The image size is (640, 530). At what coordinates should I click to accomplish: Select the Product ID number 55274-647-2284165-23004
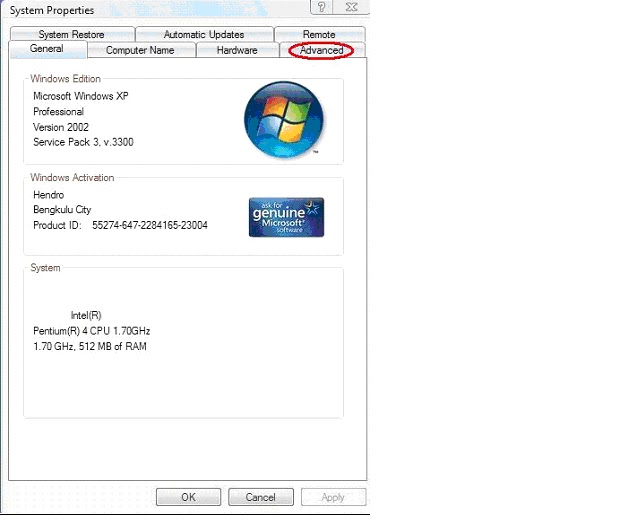point(150,225)
